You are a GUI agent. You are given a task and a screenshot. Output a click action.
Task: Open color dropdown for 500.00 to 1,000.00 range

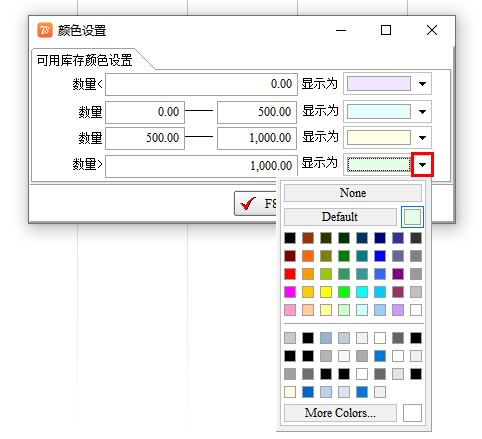[422, 138]
